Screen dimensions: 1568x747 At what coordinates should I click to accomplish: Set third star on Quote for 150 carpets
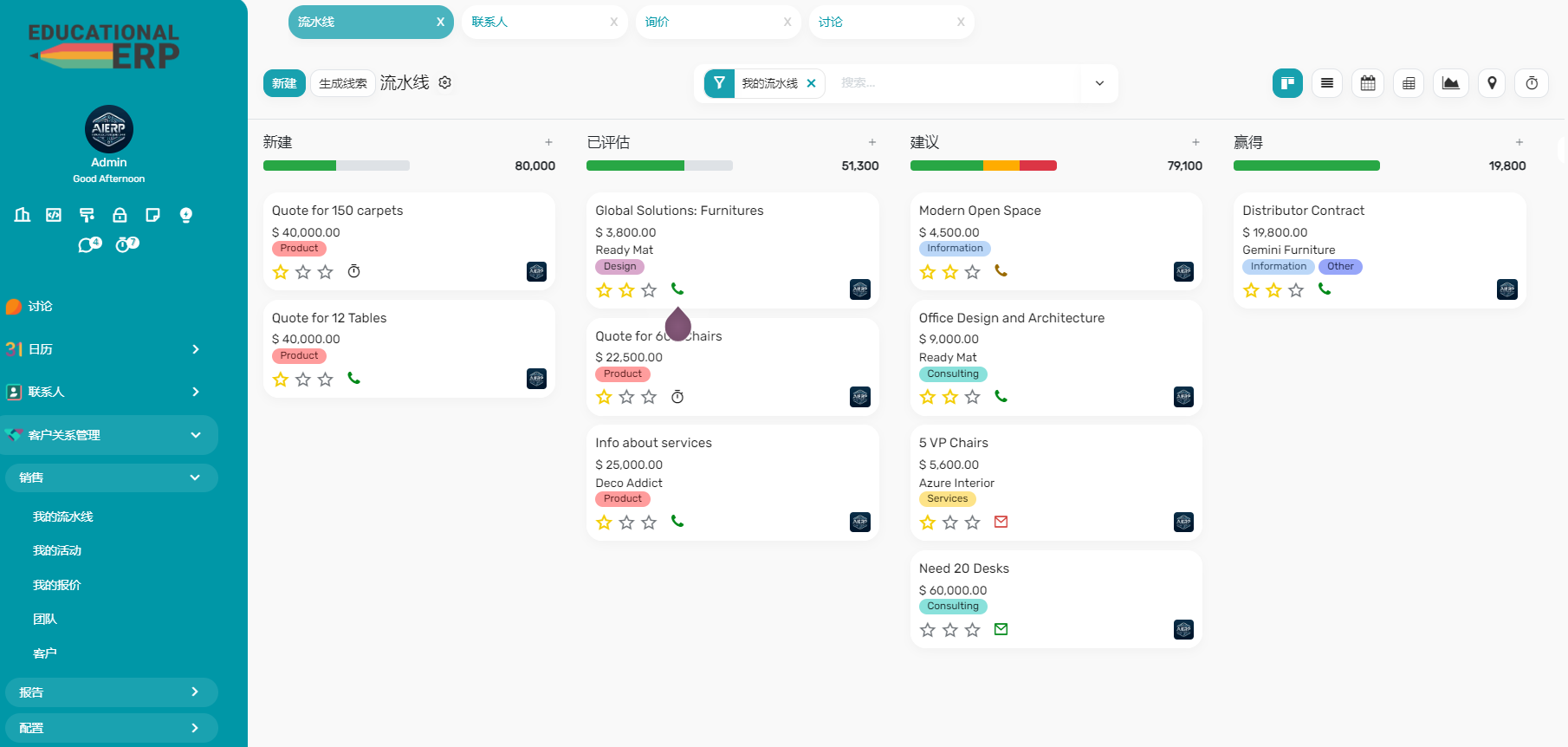[326, 272]
